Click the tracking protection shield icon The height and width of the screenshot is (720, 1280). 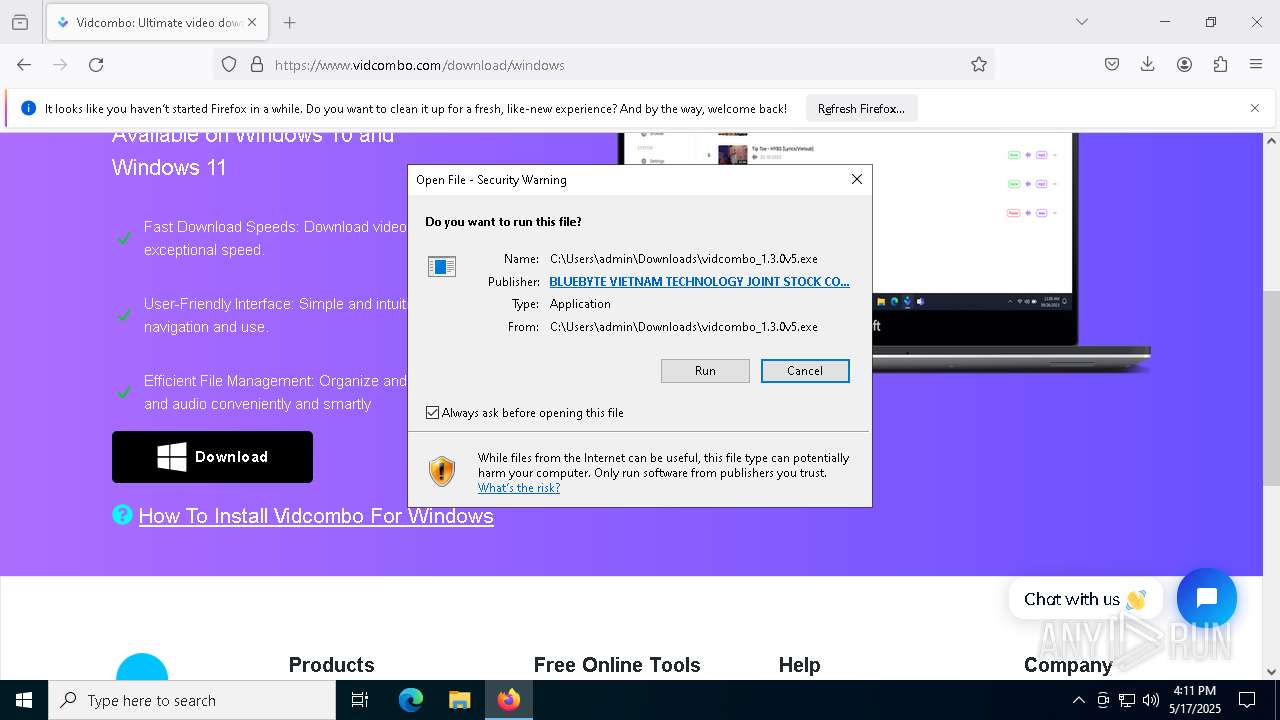[x=229, y=65]
